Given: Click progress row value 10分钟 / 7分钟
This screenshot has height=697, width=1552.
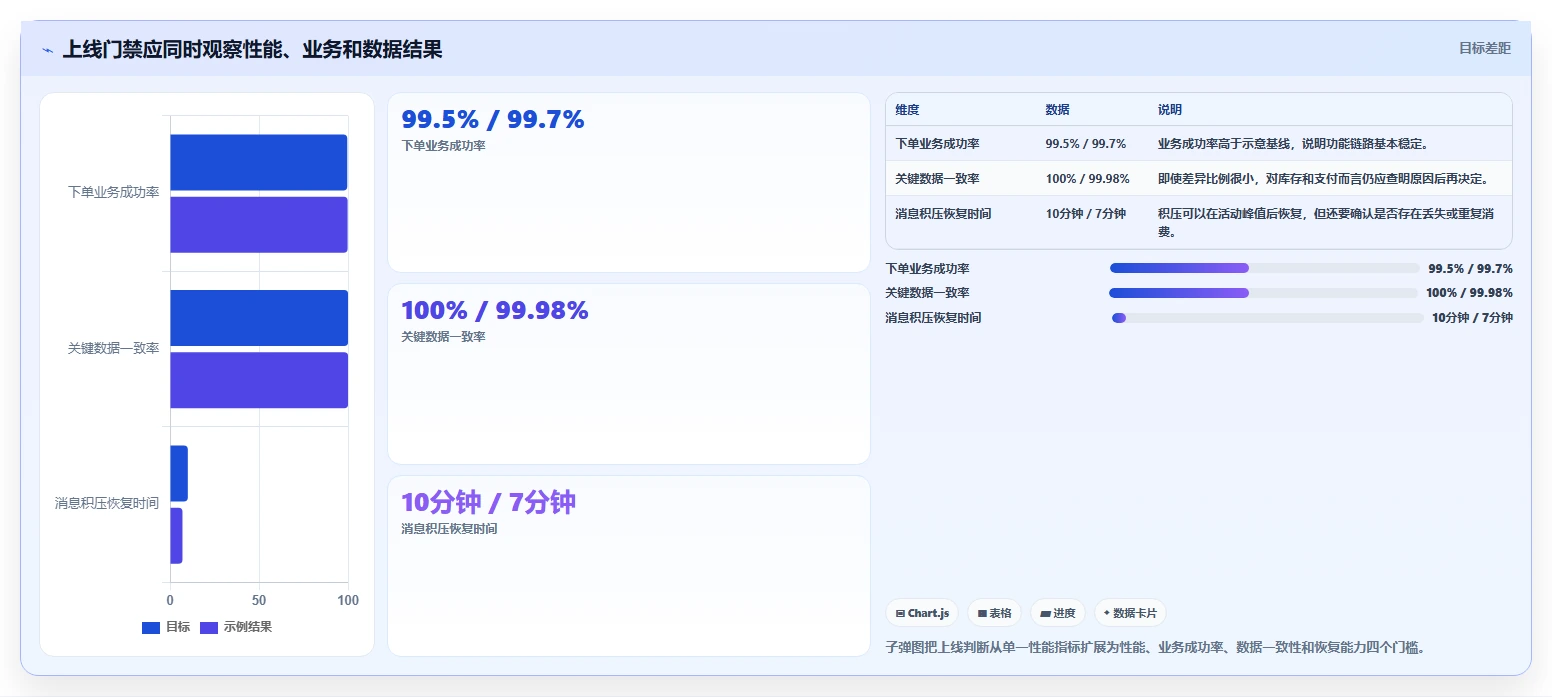Looking at the screenshot, I should click(1472, 318).
